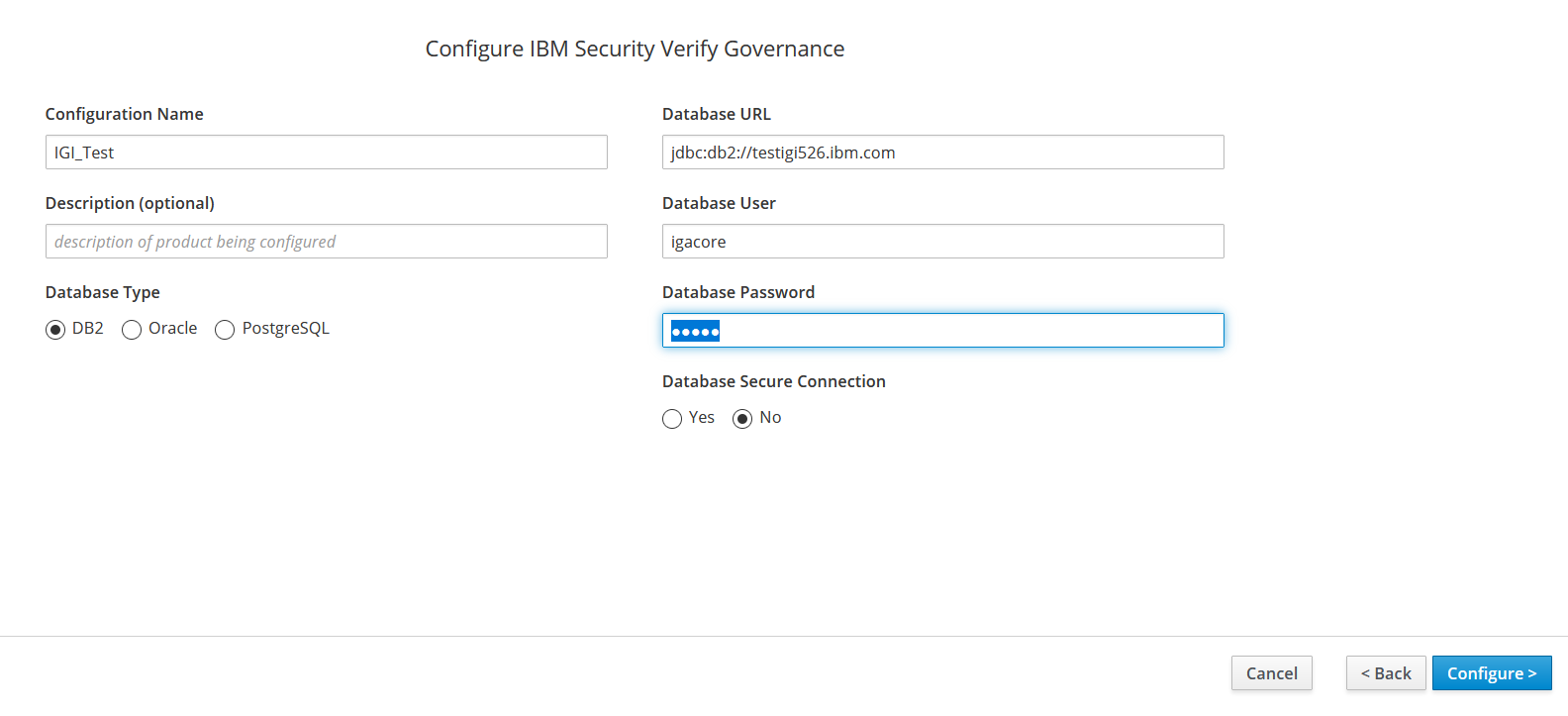Click the blue Configure button
Viewport: 1568px width, 716px height.
coord(1491,673)
